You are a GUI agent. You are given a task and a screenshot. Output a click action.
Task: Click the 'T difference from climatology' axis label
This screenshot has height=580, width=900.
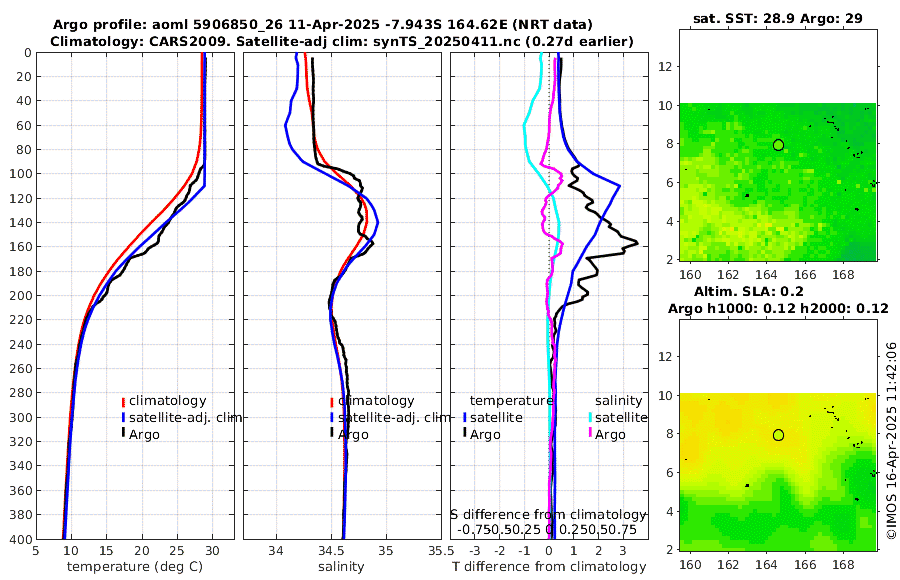549,567
